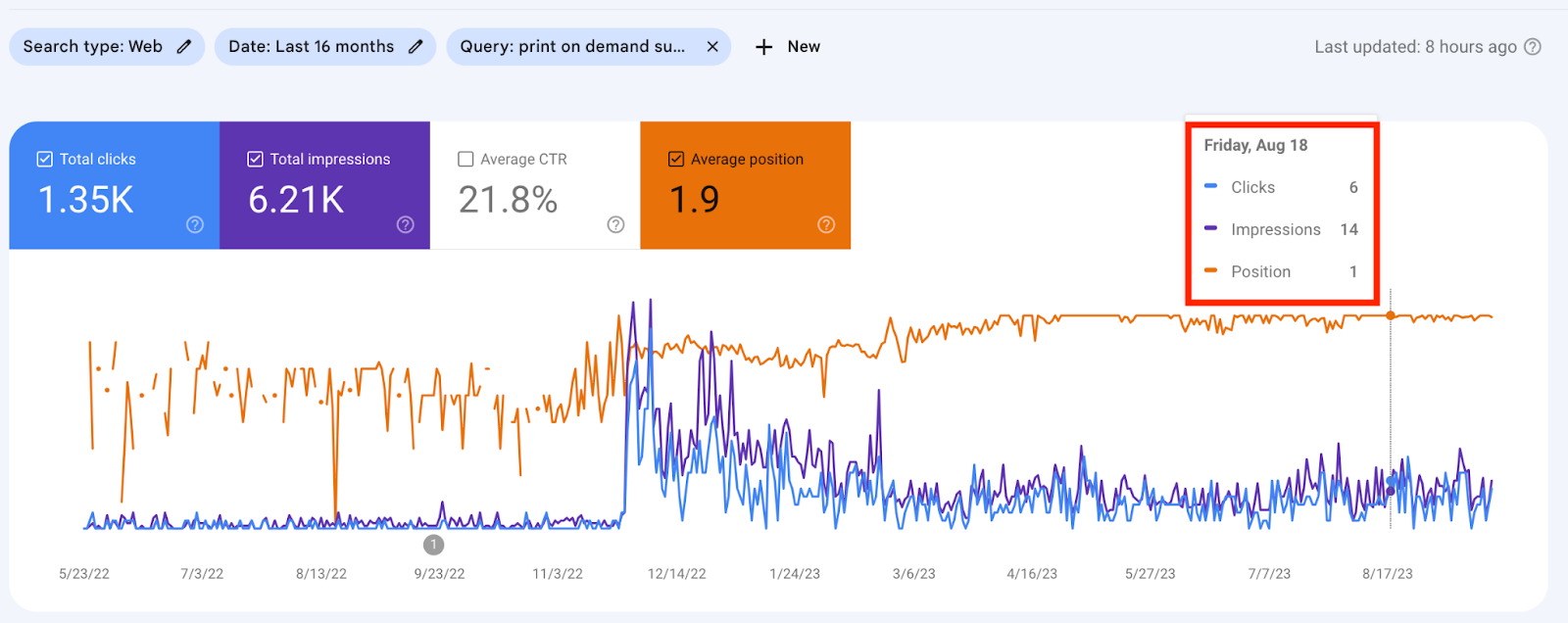Click the plus icon to add filter
Viewport: 1568px width, 623px height.
(x=764, y=47)
